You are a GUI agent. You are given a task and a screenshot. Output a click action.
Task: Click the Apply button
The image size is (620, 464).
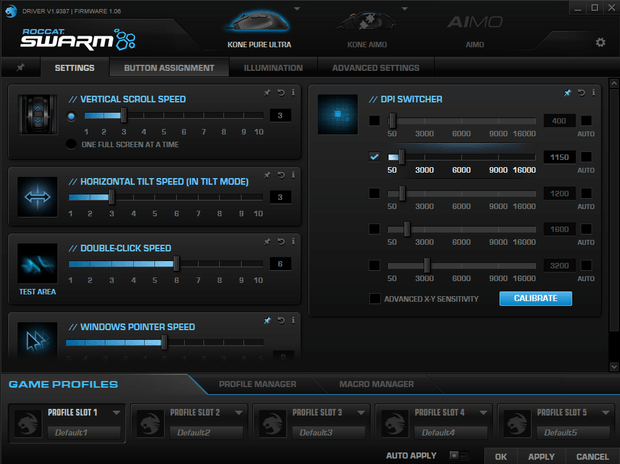click(541, 456)
